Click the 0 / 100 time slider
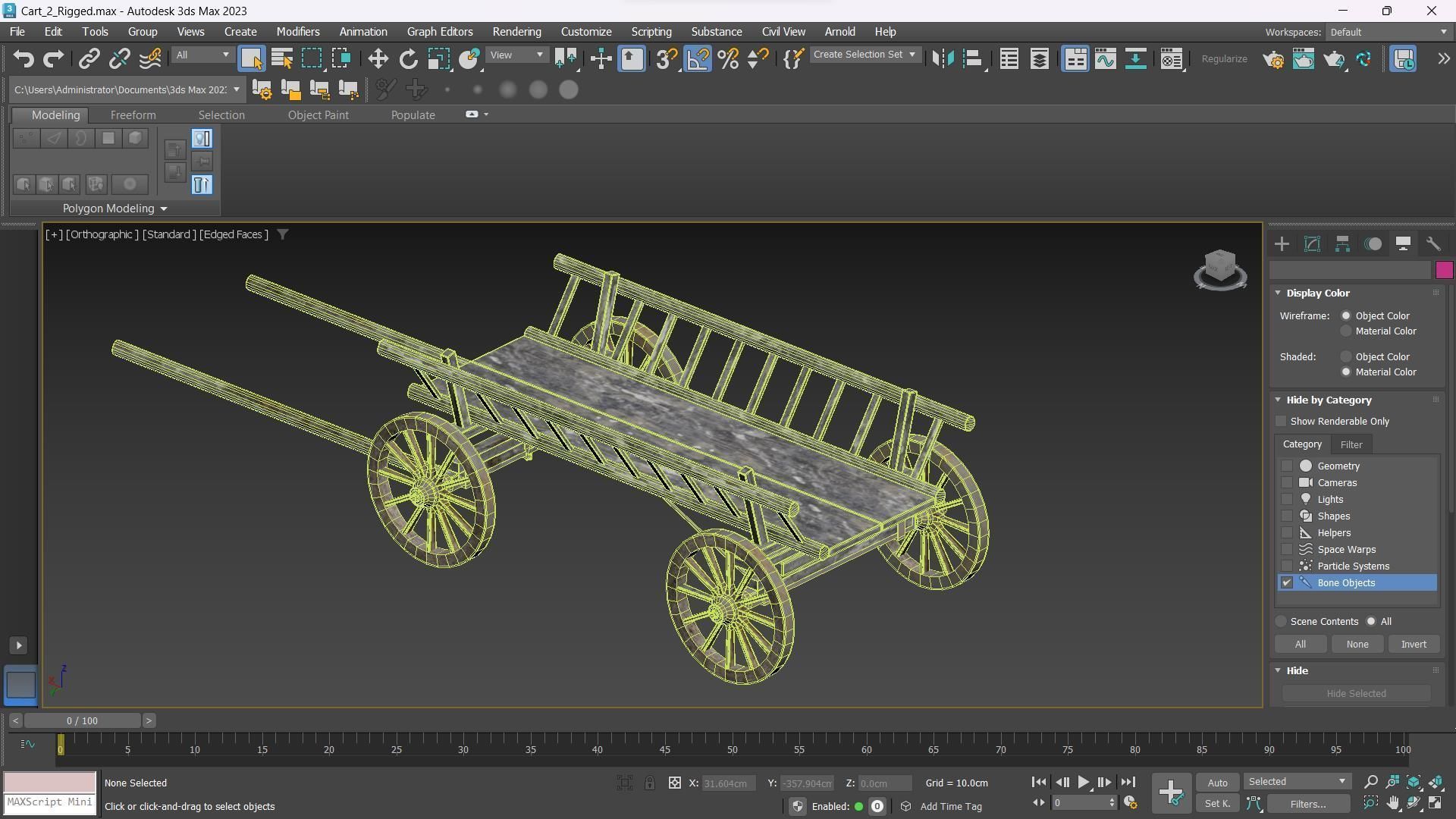1456x819 pixels. pyautogui.click(x=82, y=721)
